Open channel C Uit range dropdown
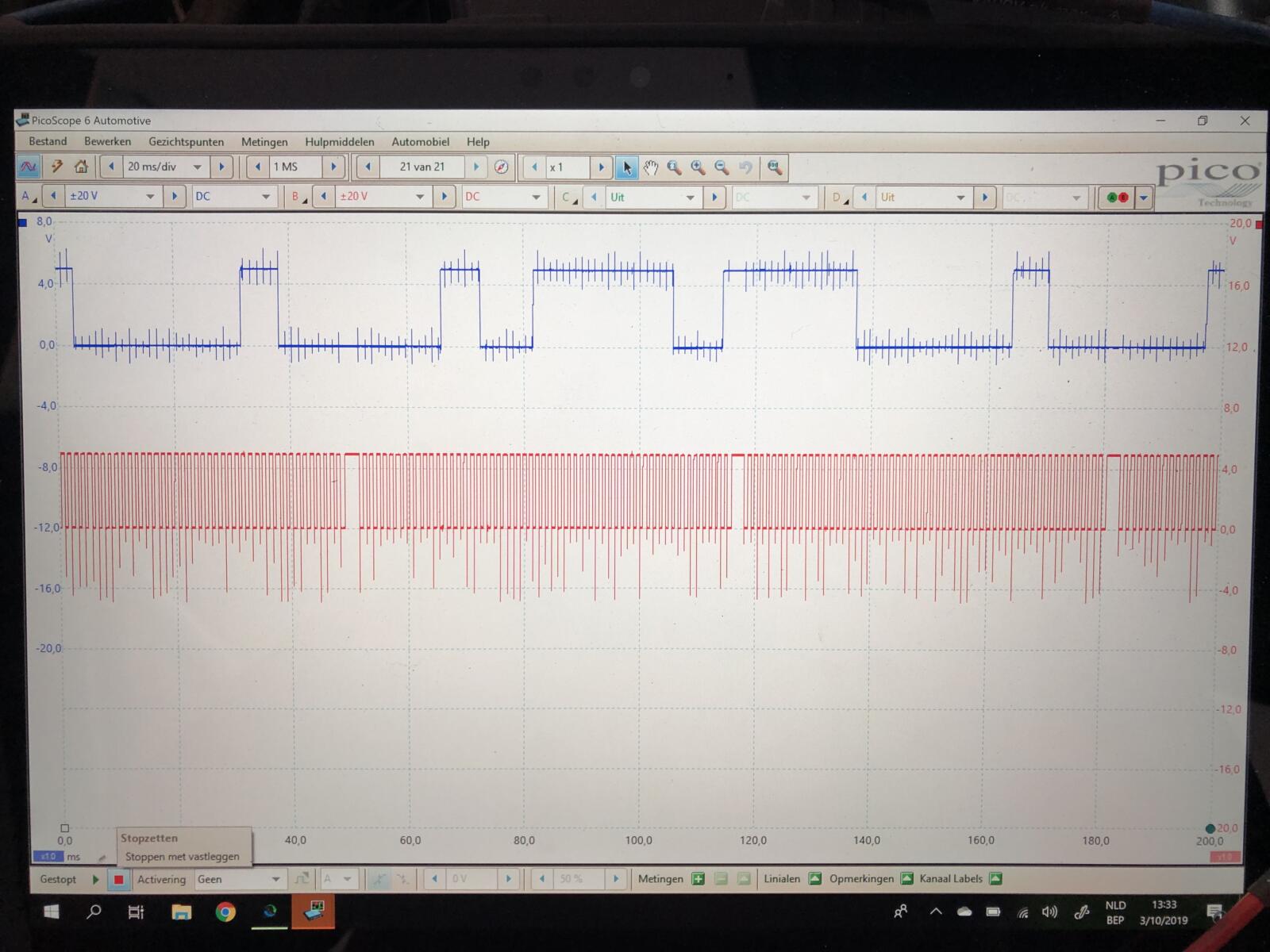 (x=690, y=197)
